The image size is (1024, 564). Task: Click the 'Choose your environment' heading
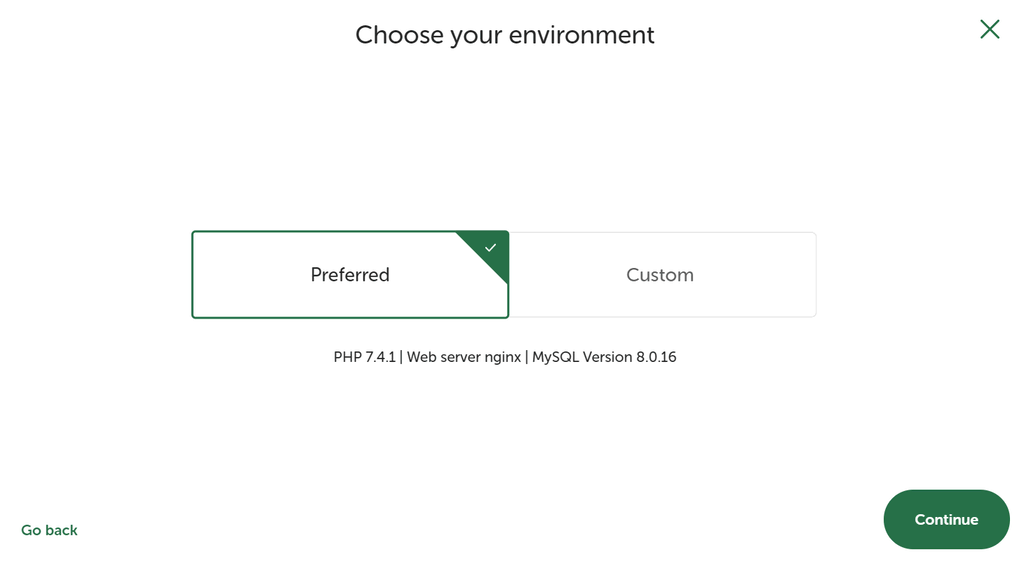tap(505, 35)
